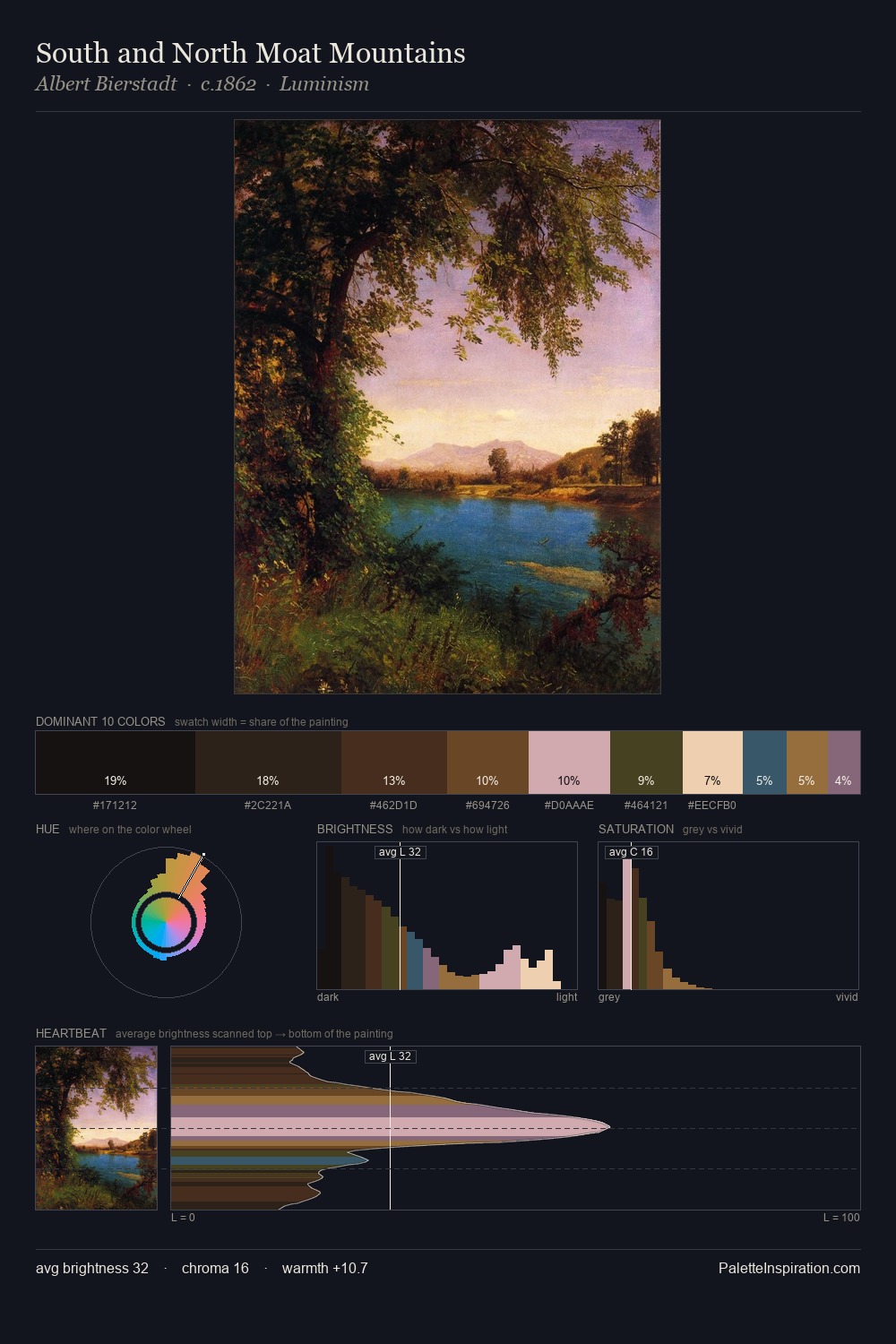
Task: Click the hex code #171212 text
Action: (x=116, y=806)
